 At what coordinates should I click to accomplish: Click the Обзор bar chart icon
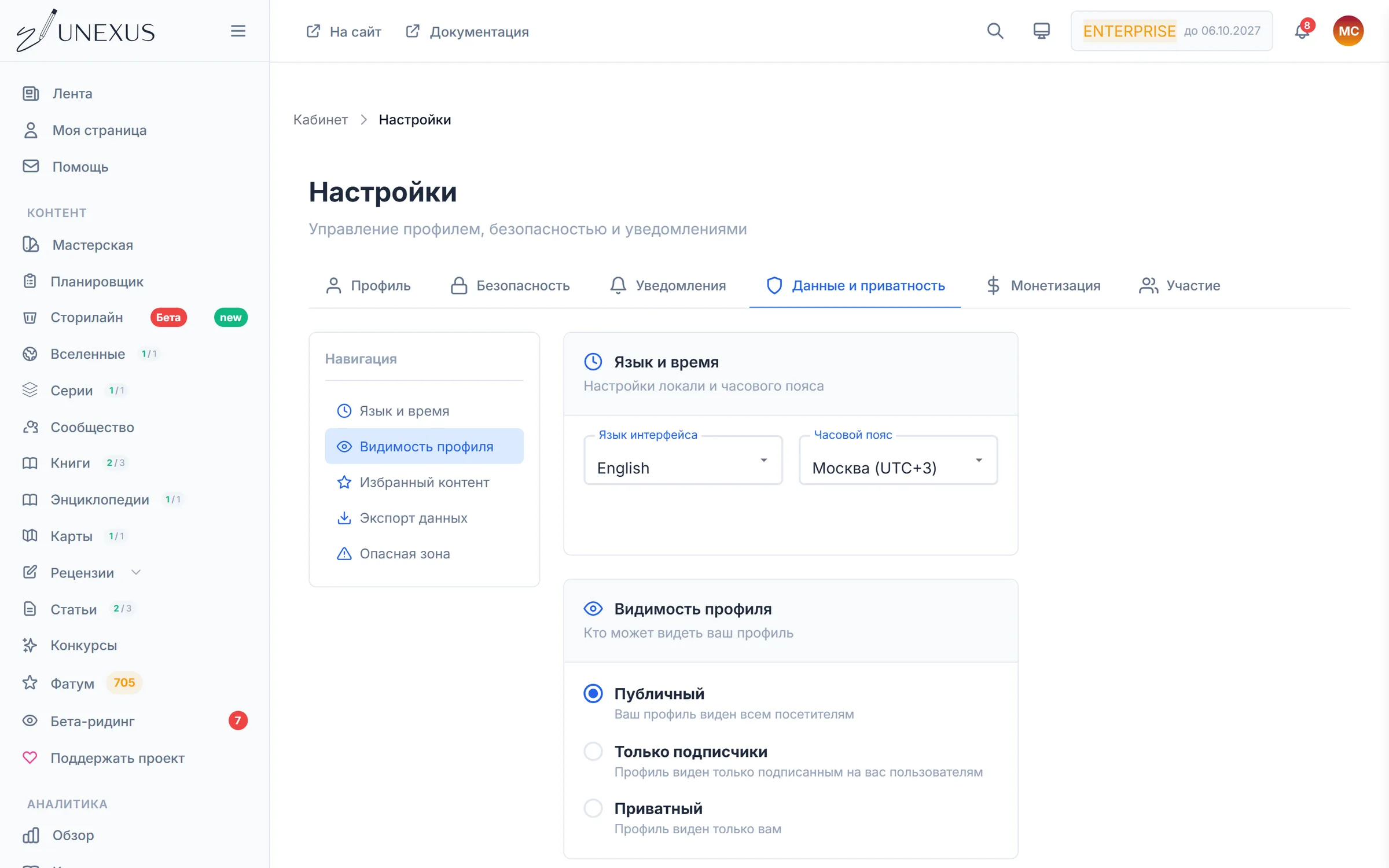coord(31,835)
